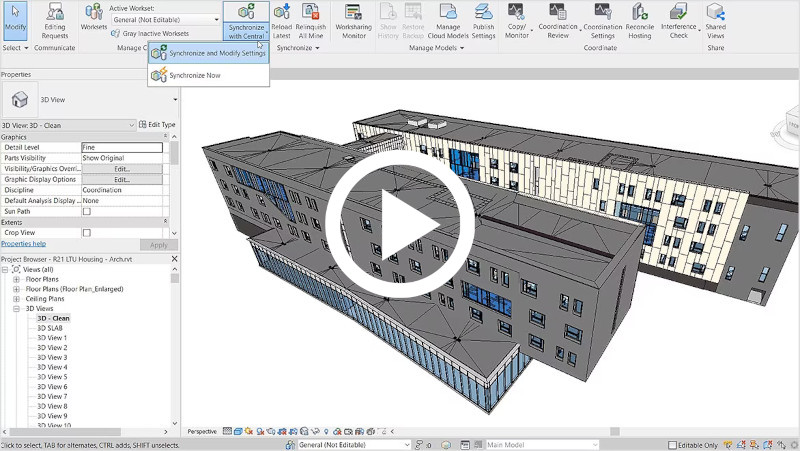Screen dimensions: 800x451
Task: Click the Detail Level value field
Action: (x=122, y=147)
